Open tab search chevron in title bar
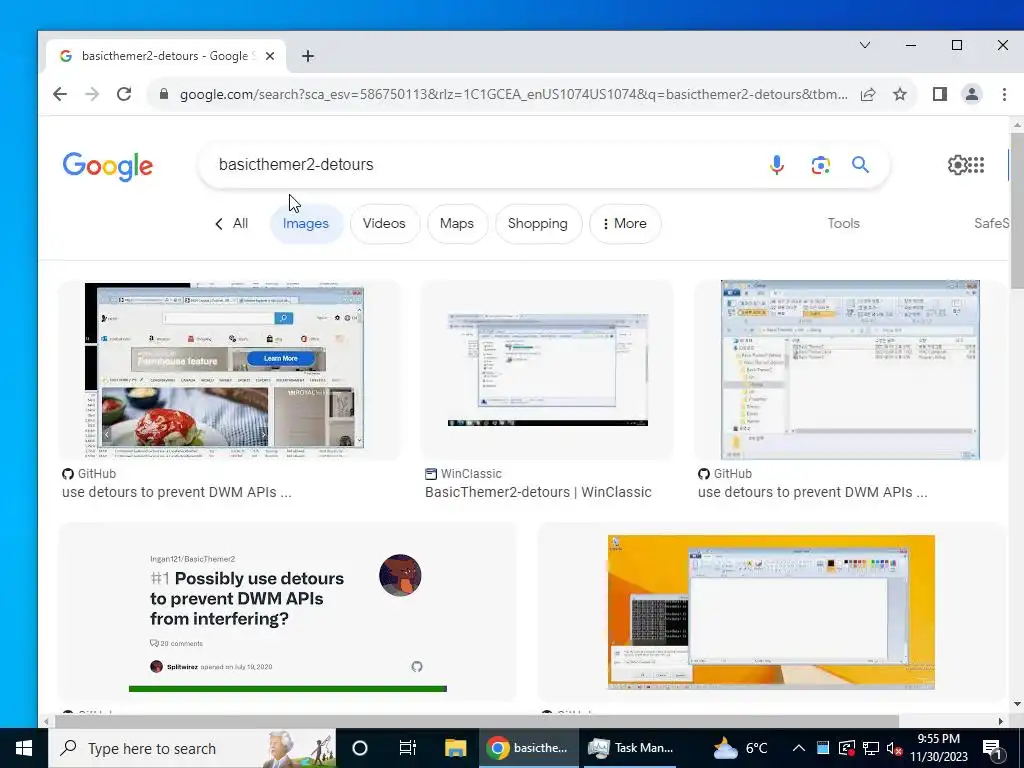The height and width of the screenshot is (768, 1024). [865, 45]
